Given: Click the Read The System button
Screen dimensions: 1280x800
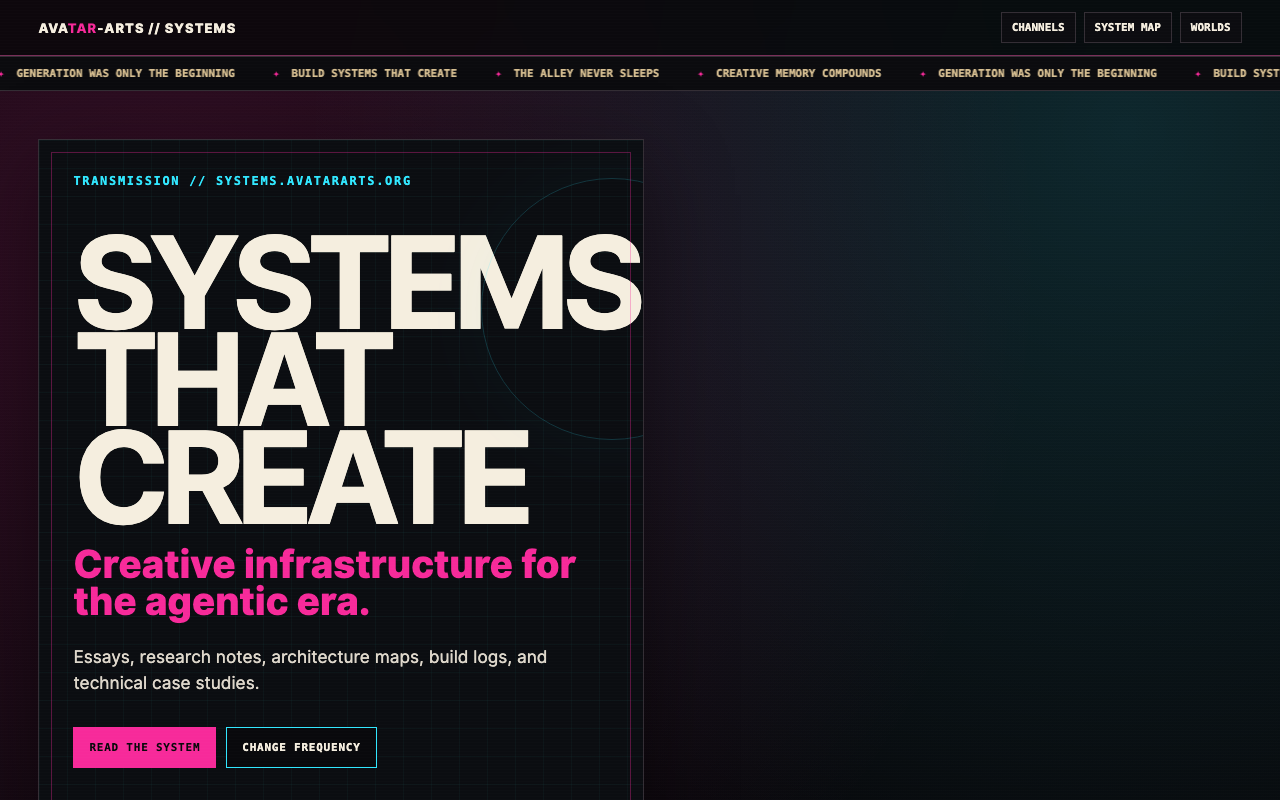Looking at the screenshot, I should pyautogui.click(x=144, y=747).
